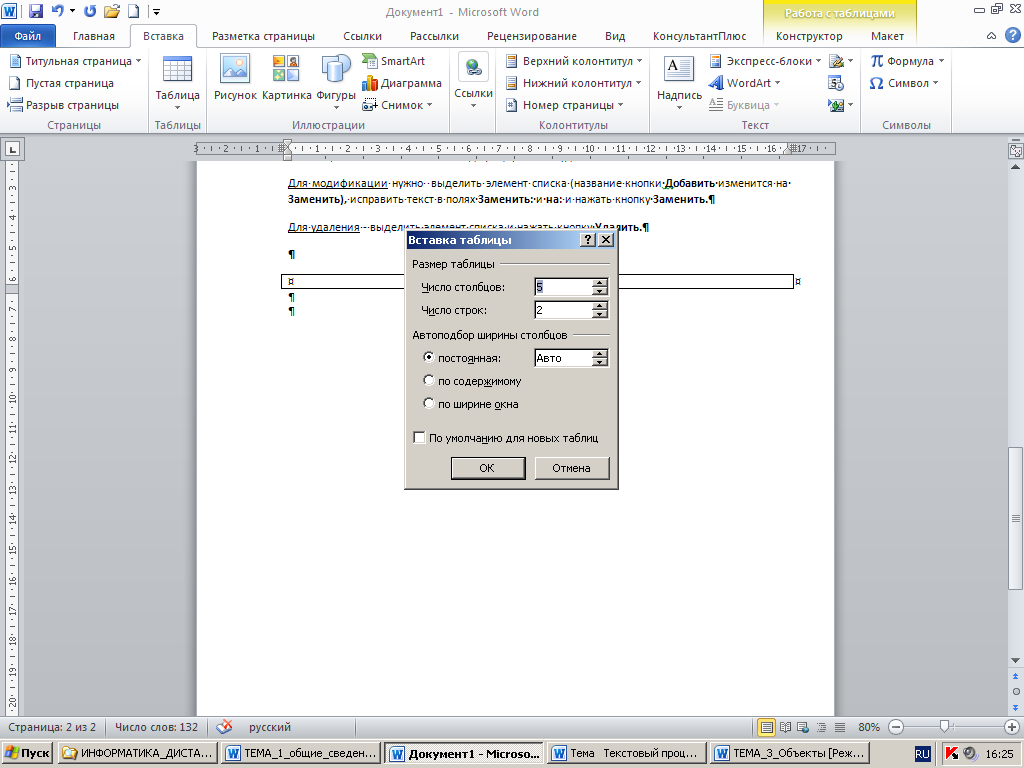The height and width of the screenshot is (768, 1024).
Task: Cancel the dialog with Отмена
Action: 571,468
